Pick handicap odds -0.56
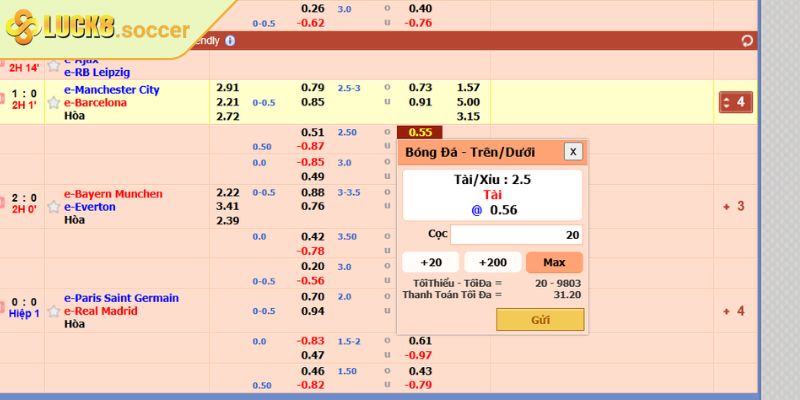Viewport: 800px width, 400px height. pos(311,281)
